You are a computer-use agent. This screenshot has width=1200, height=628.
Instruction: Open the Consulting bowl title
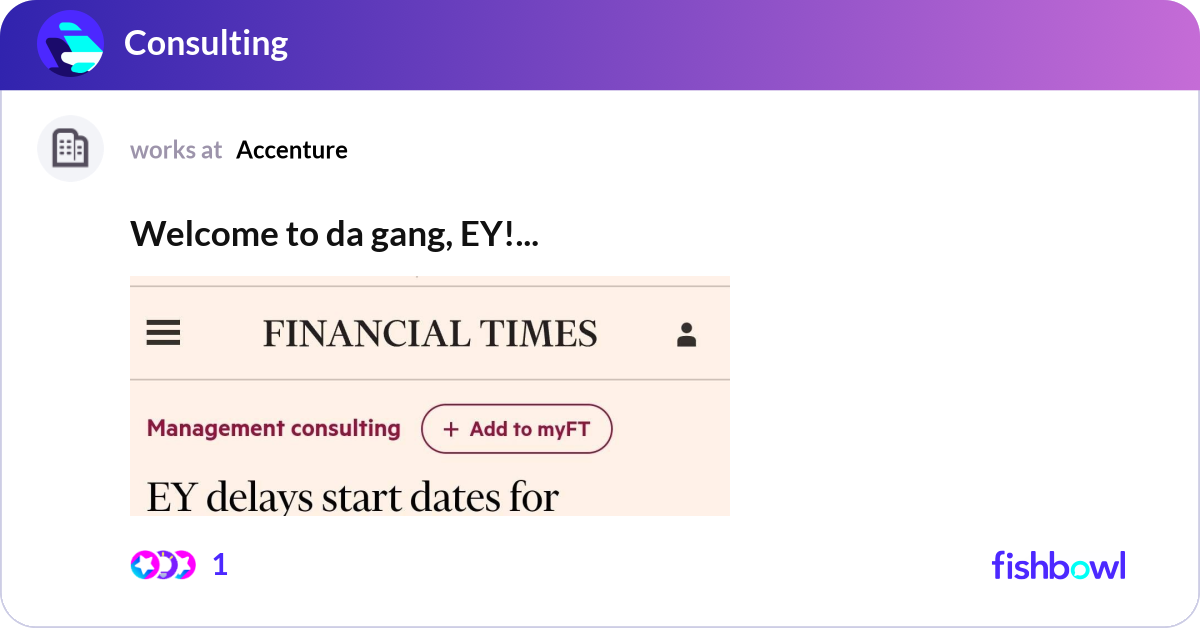pyautogui.click(x=206, y=44)
